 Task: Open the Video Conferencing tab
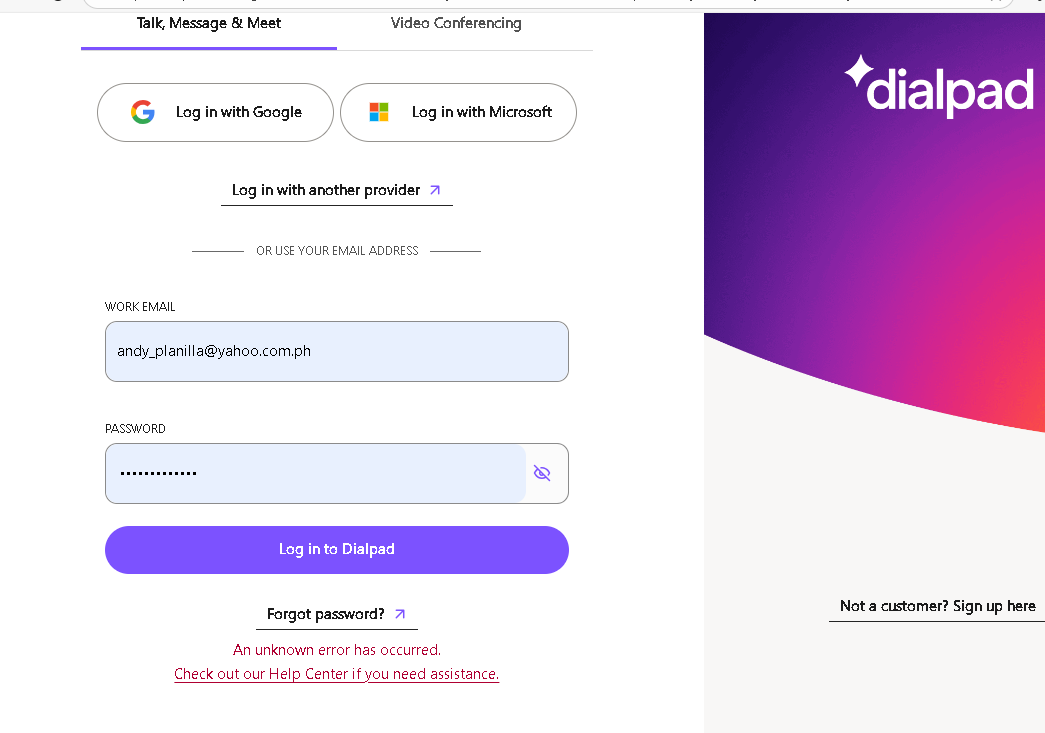456,23
